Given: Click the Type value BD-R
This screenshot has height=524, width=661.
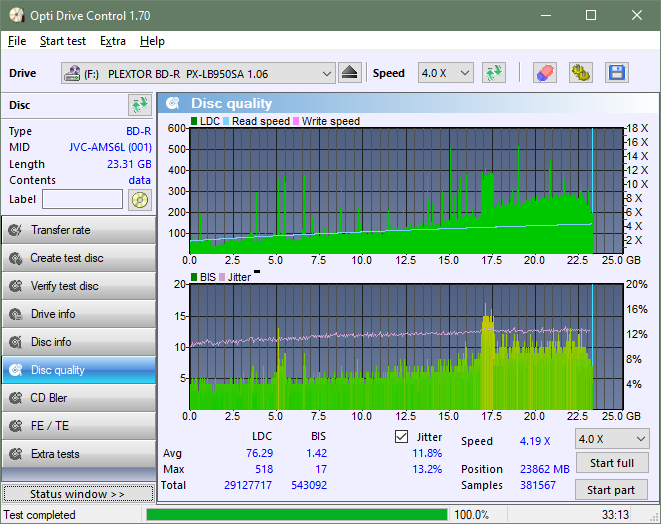Looking at the screenshot, I should 139,132.
